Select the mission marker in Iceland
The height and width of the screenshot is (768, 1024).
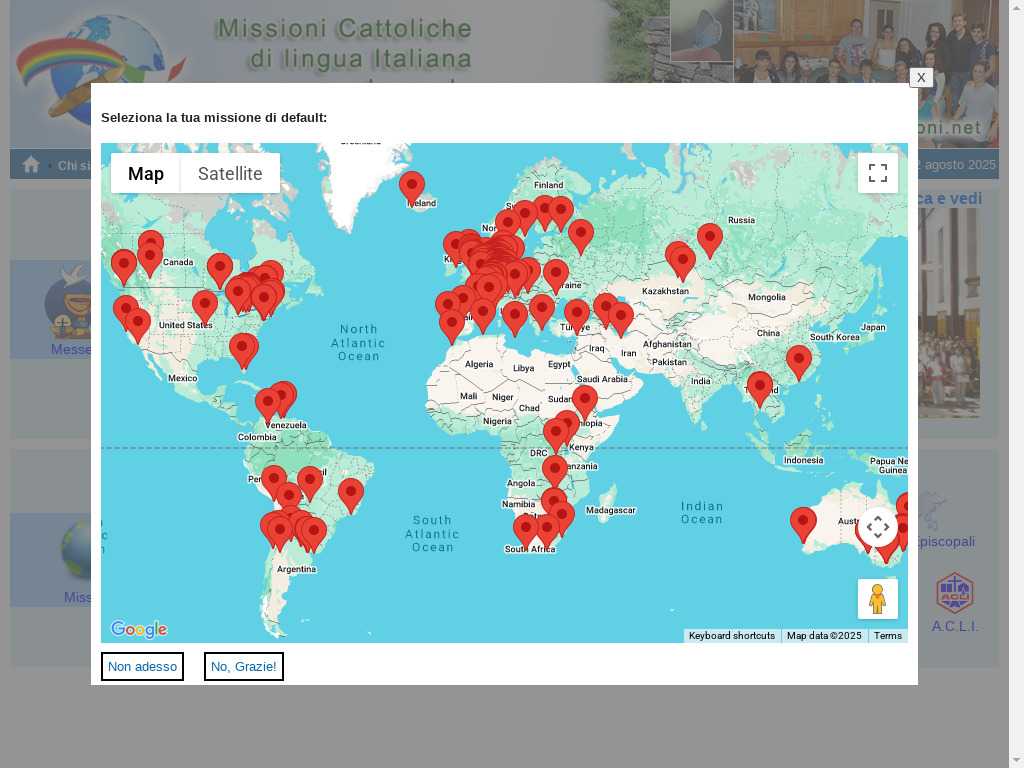point(412,187)
